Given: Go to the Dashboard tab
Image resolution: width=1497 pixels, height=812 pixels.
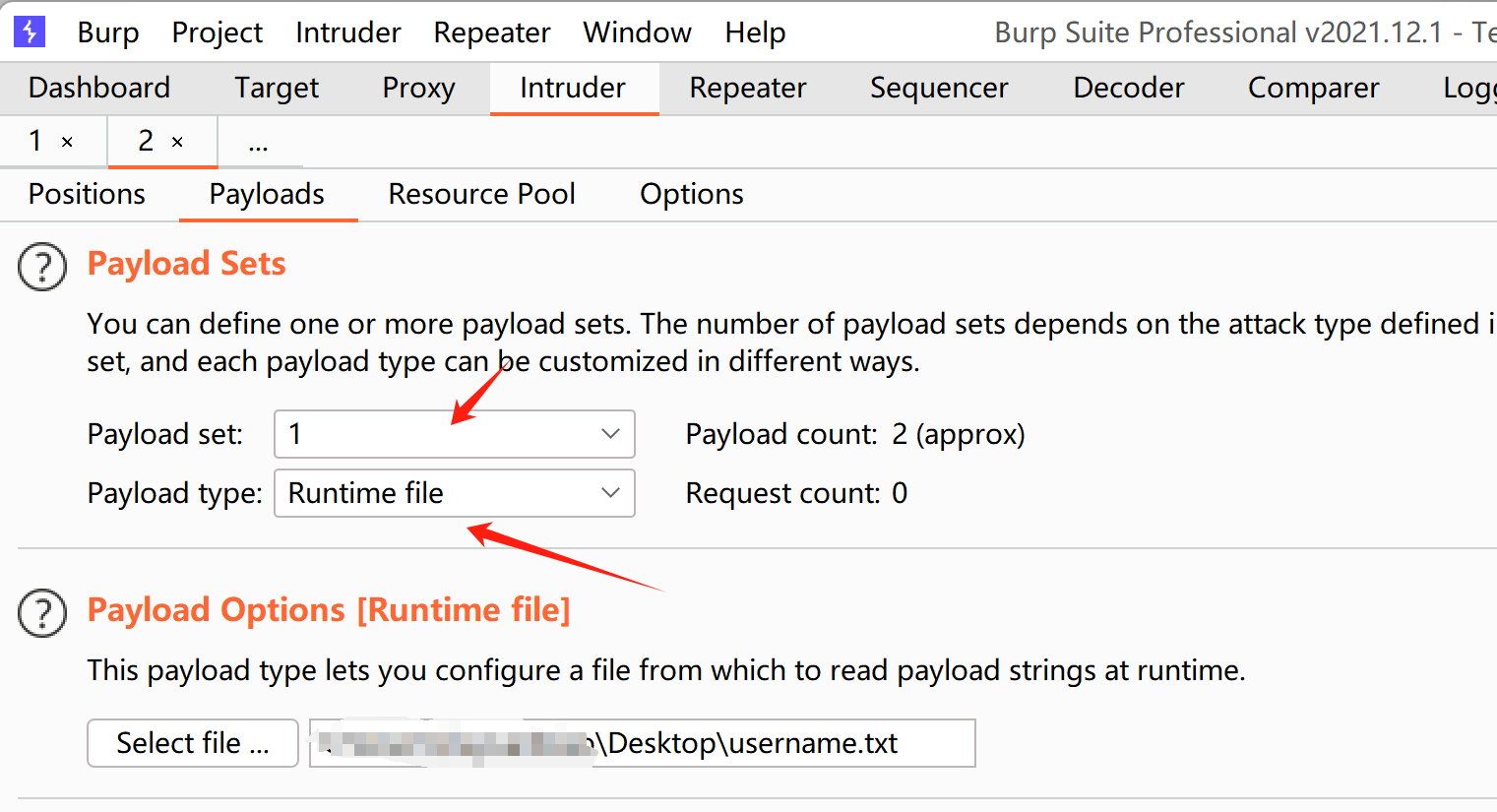Looking at the screenshot, I should tap(98, 88).
